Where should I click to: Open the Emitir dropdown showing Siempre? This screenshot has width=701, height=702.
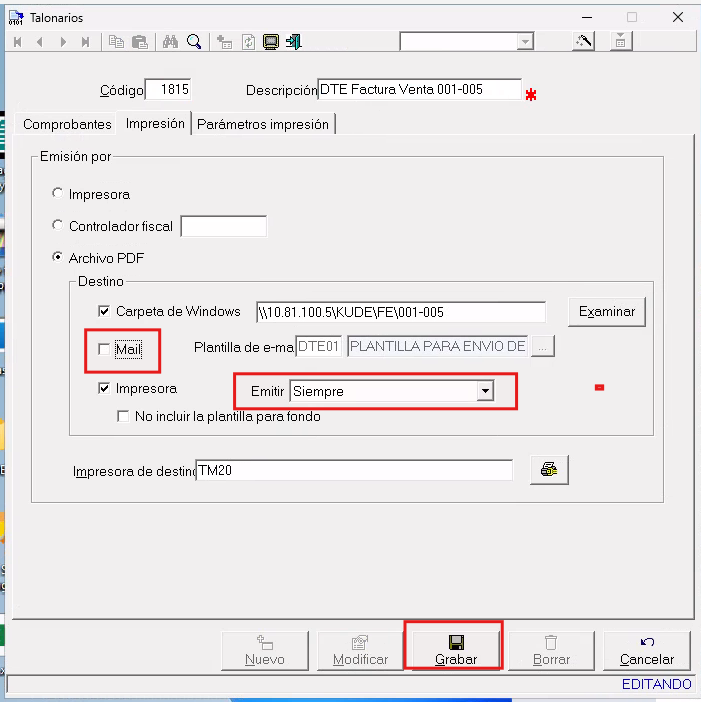485,391
